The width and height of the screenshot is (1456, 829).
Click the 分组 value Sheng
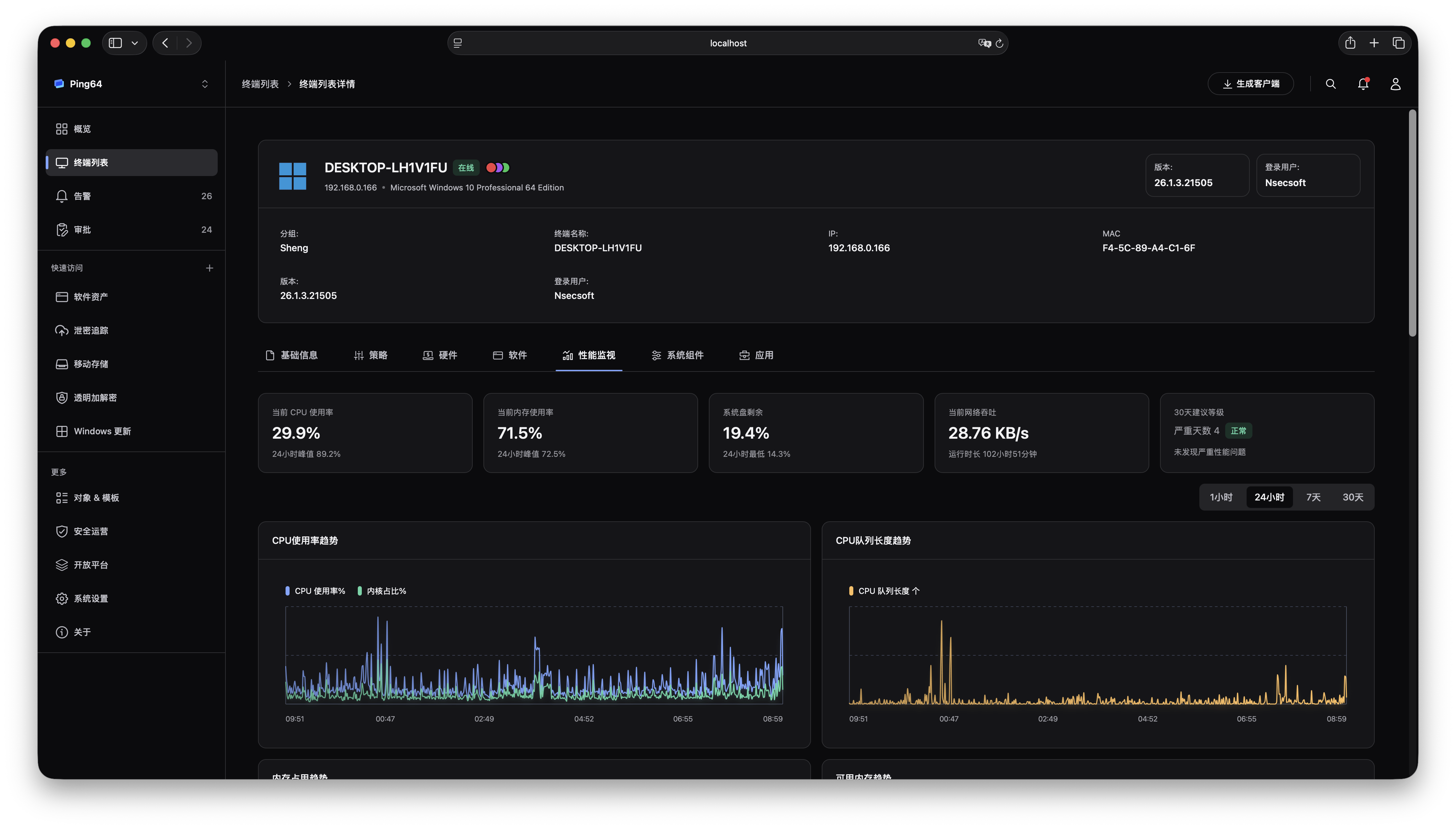tap(294, 248)
